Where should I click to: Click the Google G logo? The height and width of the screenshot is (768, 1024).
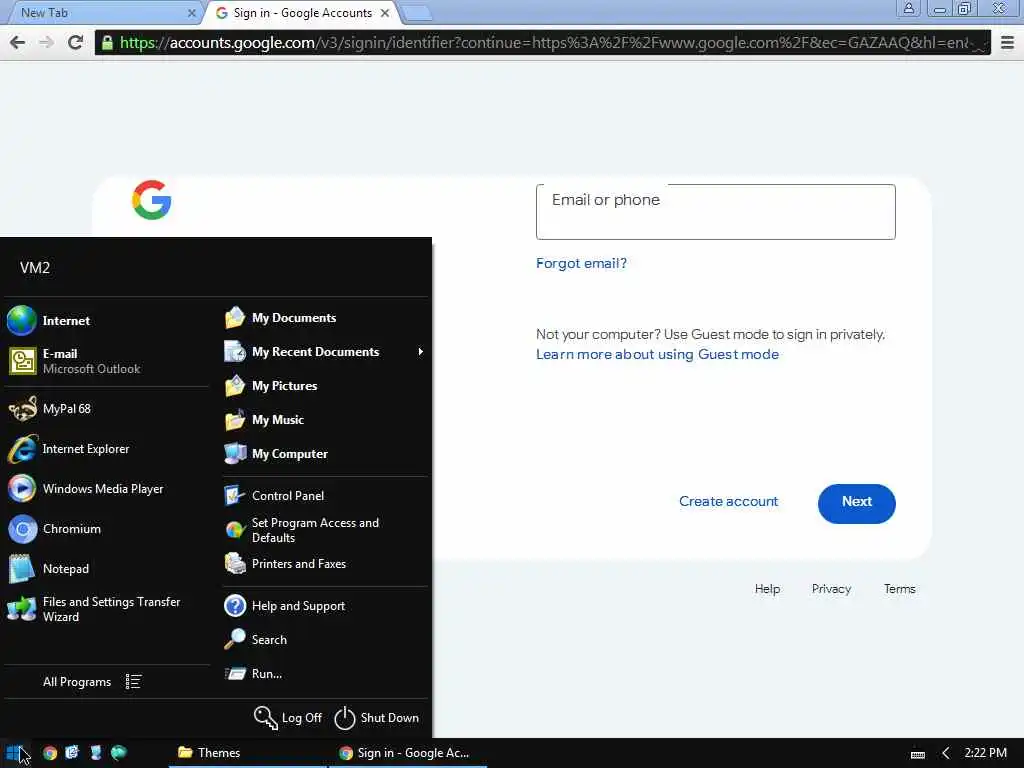(152, 200)
